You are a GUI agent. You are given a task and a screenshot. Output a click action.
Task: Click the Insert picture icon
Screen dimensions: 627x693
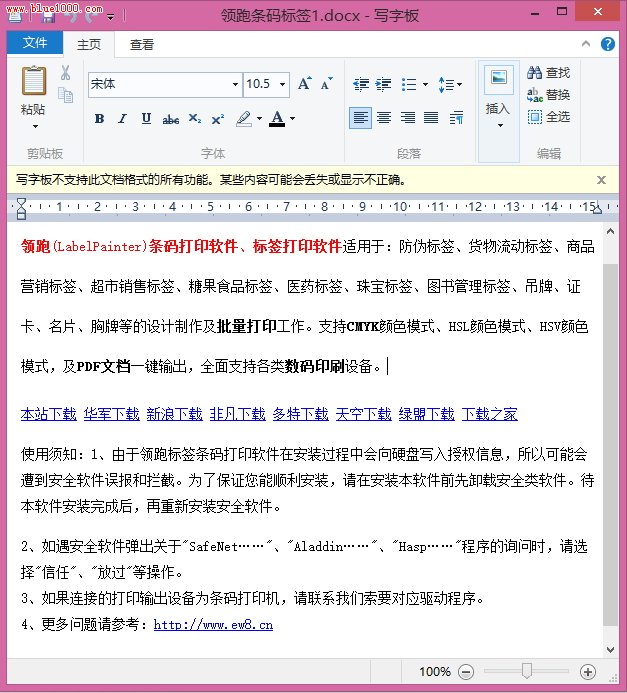pos(499,79)
